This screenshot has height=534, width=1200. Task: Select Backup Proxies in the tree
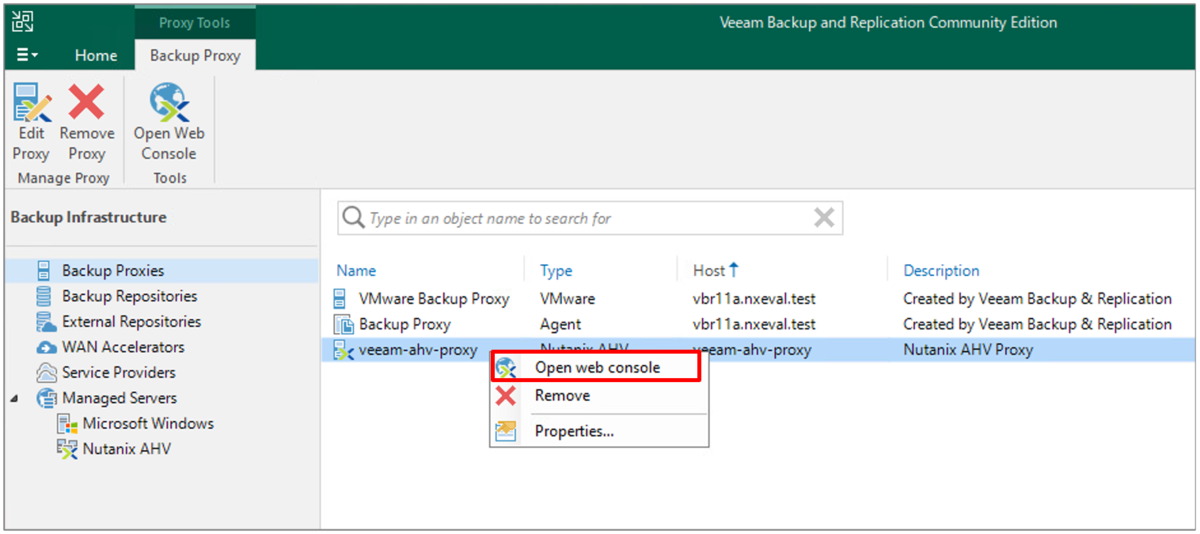113,270
